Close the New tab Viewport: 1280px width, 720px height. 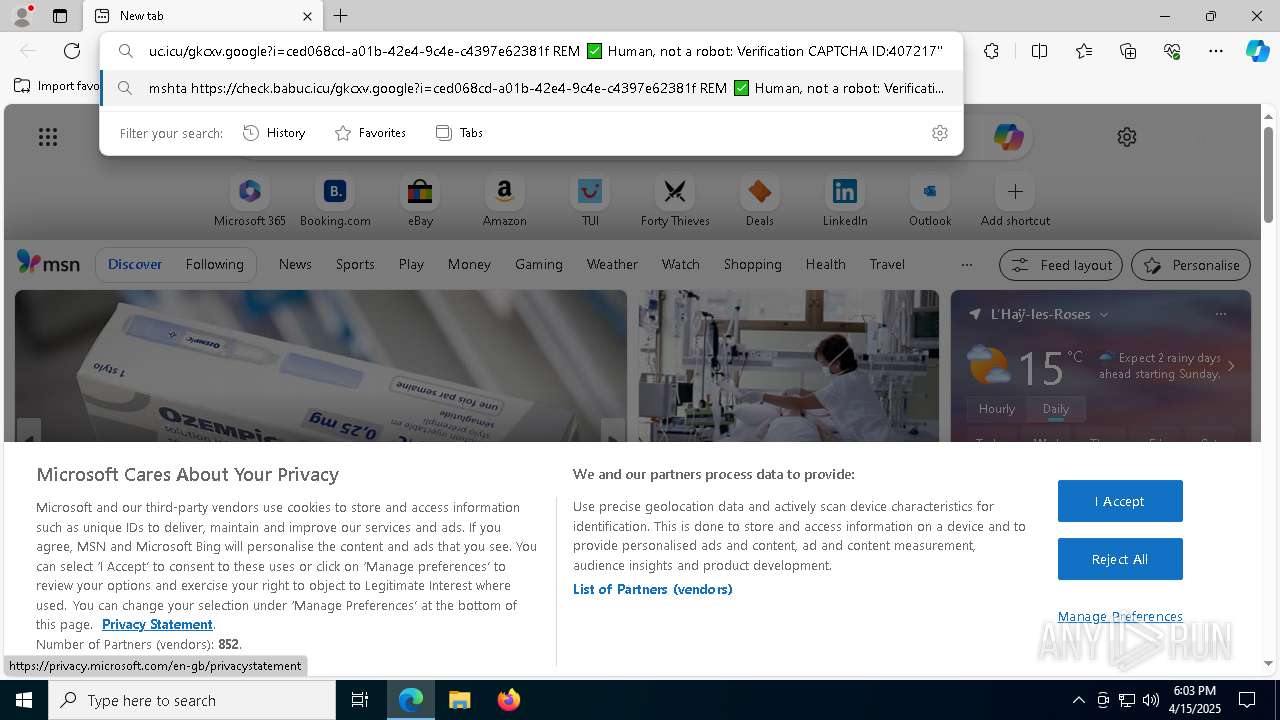point(307,16)
